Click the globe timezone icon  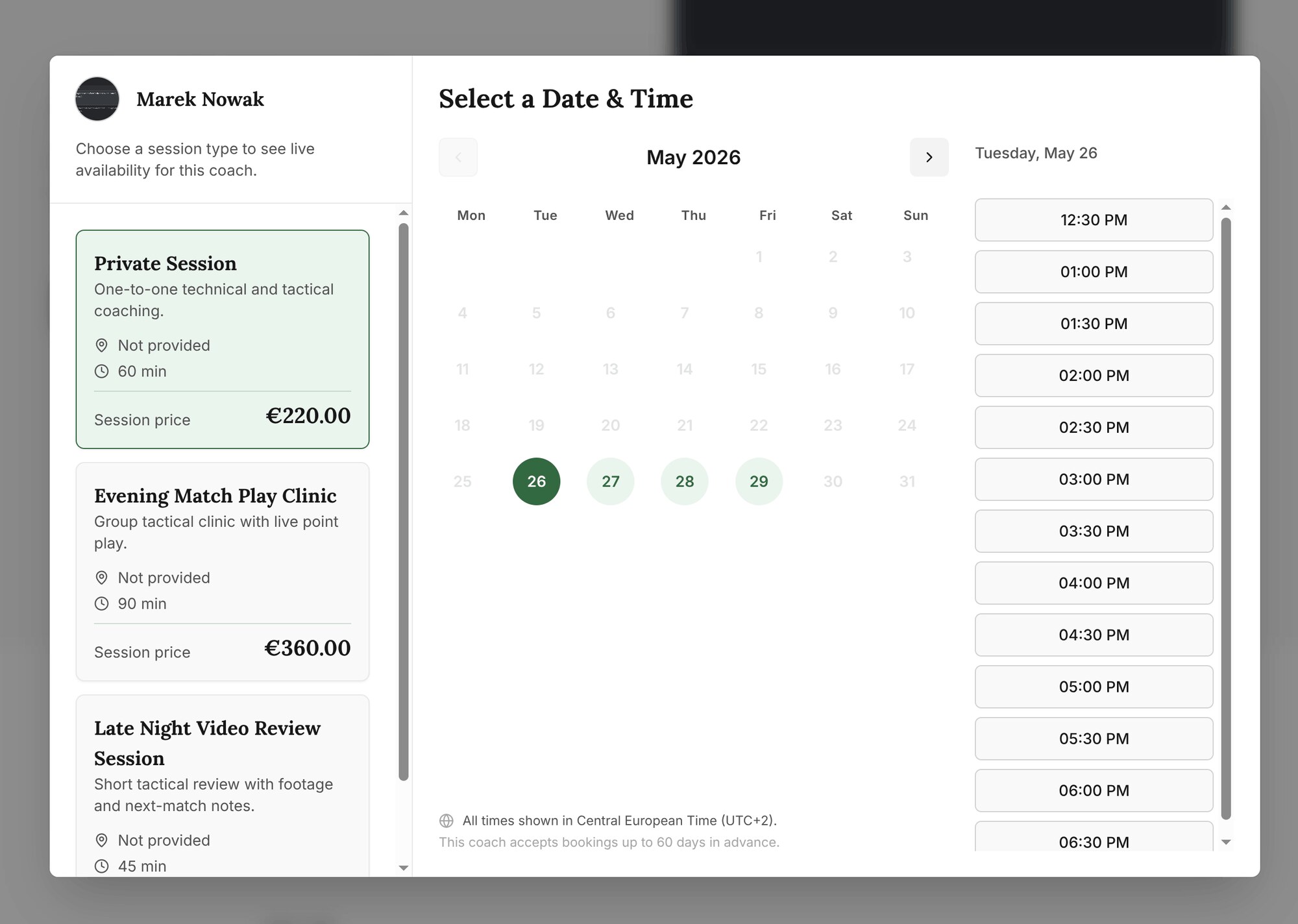point(447,821)
